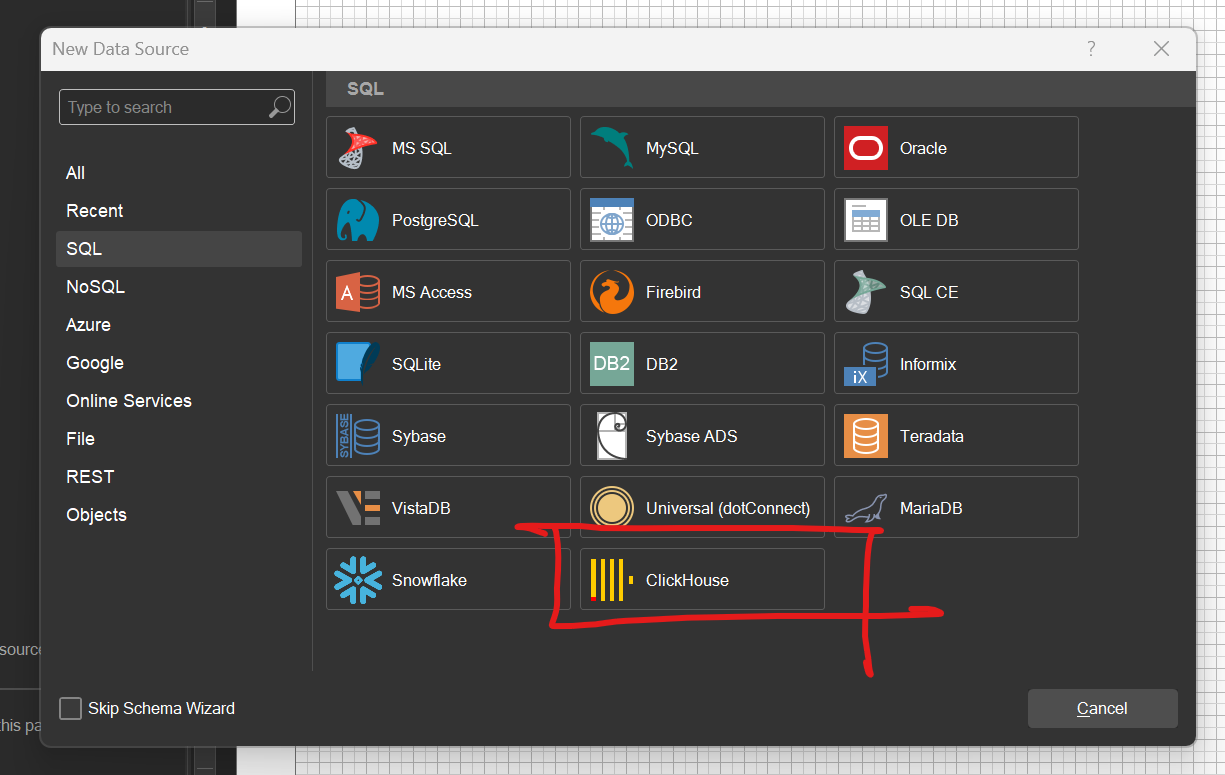The width and height of the screenshot is (1225, 775).
Task: Open the NoSQL category
Action: 95,286
